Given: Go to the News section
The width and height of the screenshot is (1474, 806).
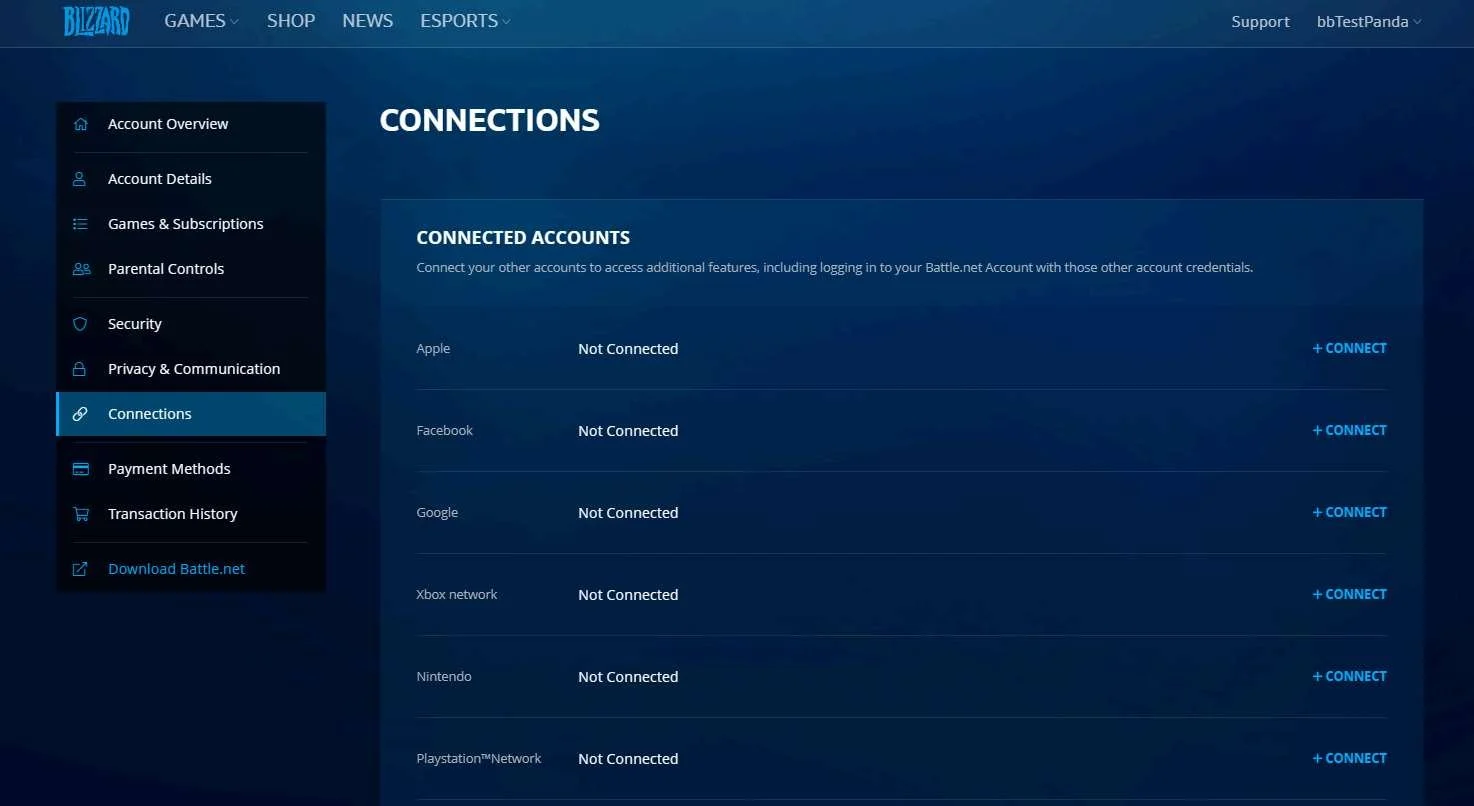Looking at the screenshot, I should pos(368,21).
